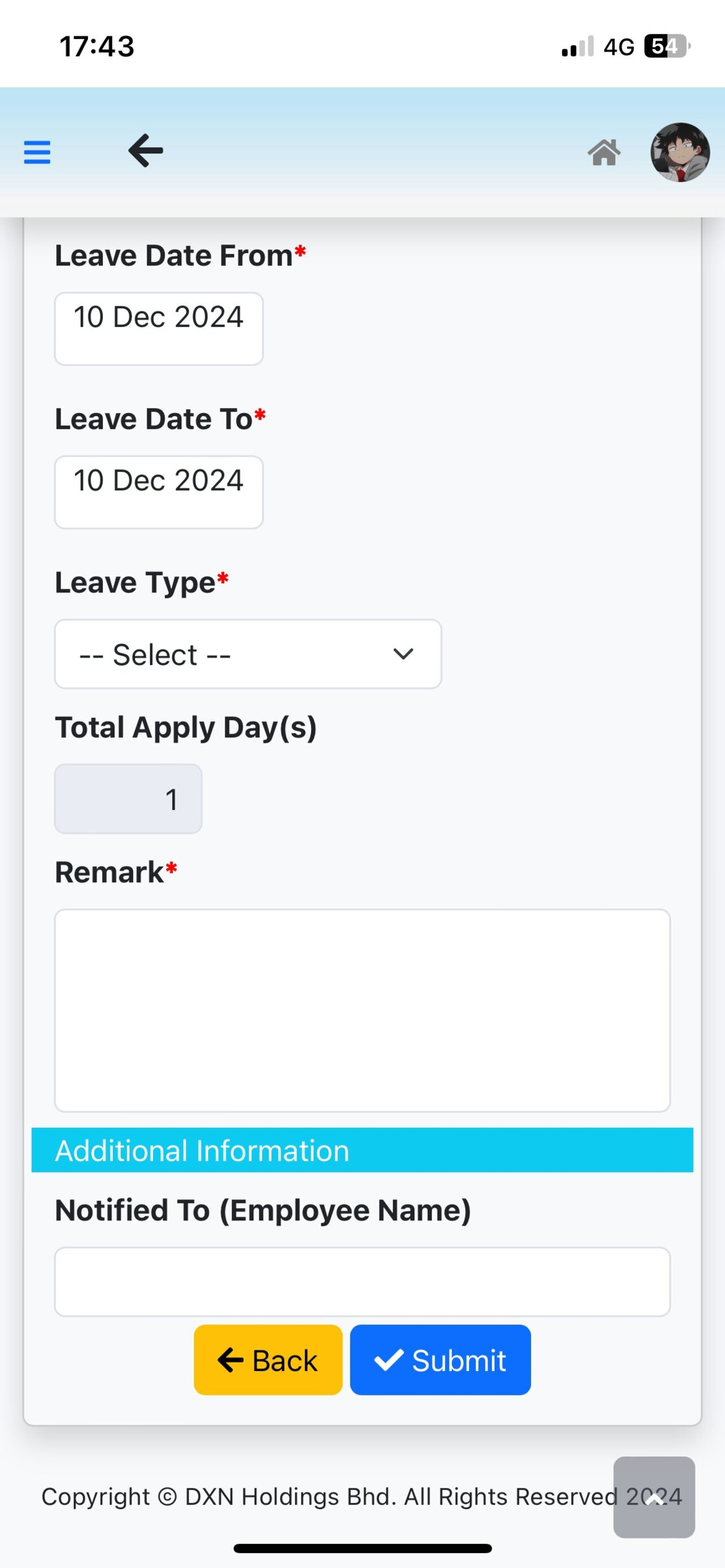725x1568 pixels.
Task: Open the hamburger menu icon
Action: (37, 152)
